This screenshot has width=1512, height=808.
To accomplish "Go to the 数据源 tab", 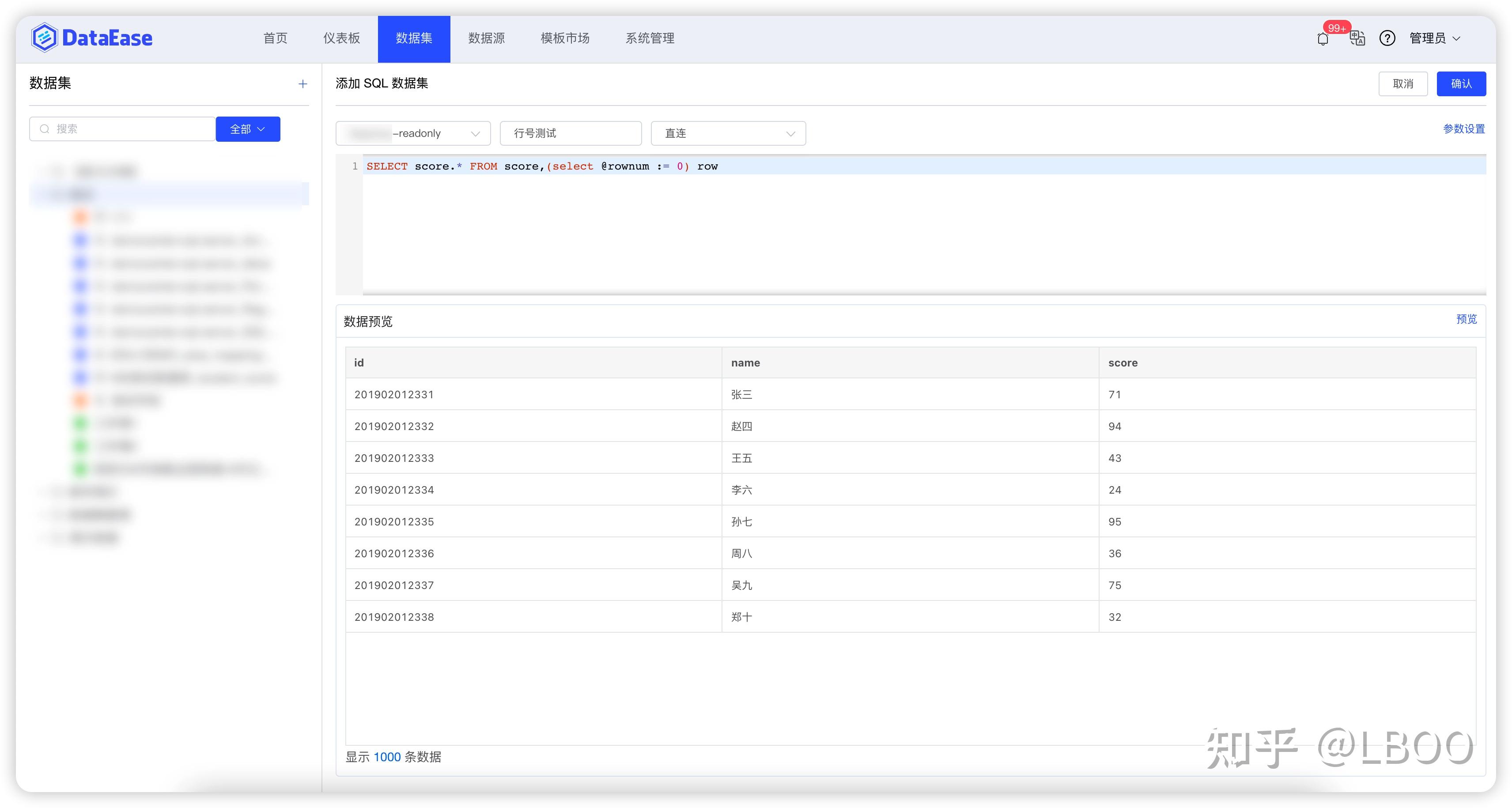I will [x=486, y=39].
